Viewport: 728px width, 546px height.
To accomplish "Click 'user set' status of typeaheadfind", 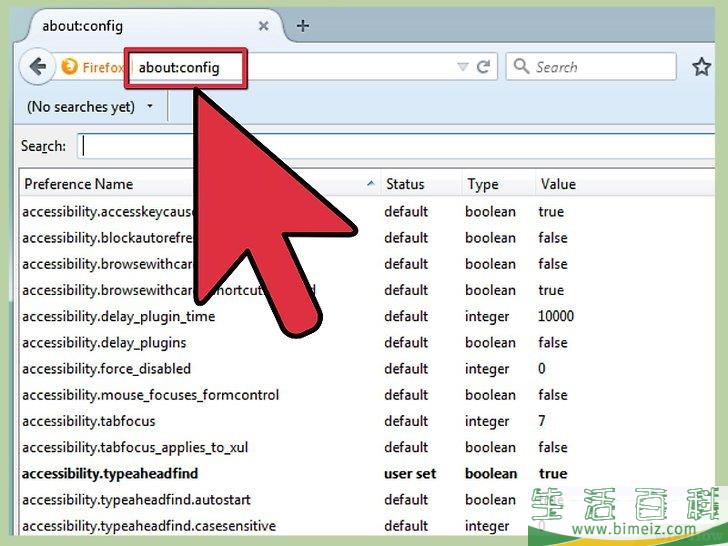I will tap(410, 474).
